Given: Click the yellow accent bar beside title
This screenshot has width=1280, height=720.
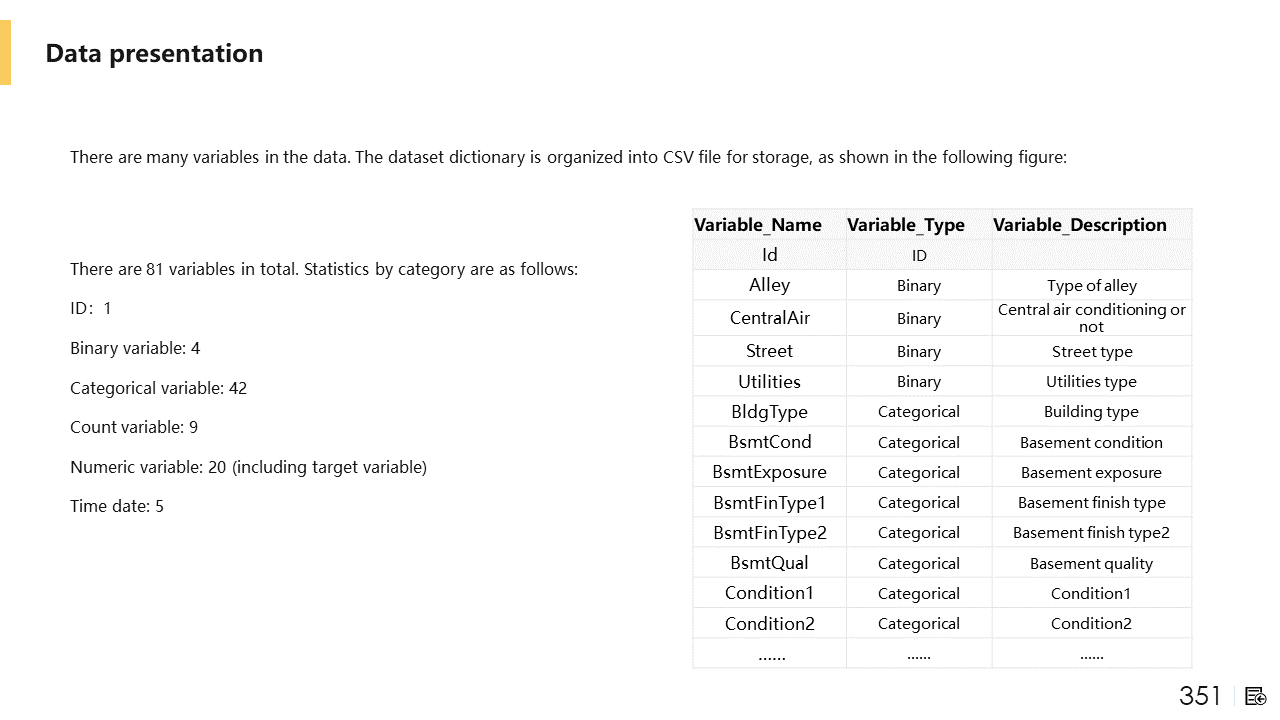Looking at the screenshot, I should (x=5, y=52).
